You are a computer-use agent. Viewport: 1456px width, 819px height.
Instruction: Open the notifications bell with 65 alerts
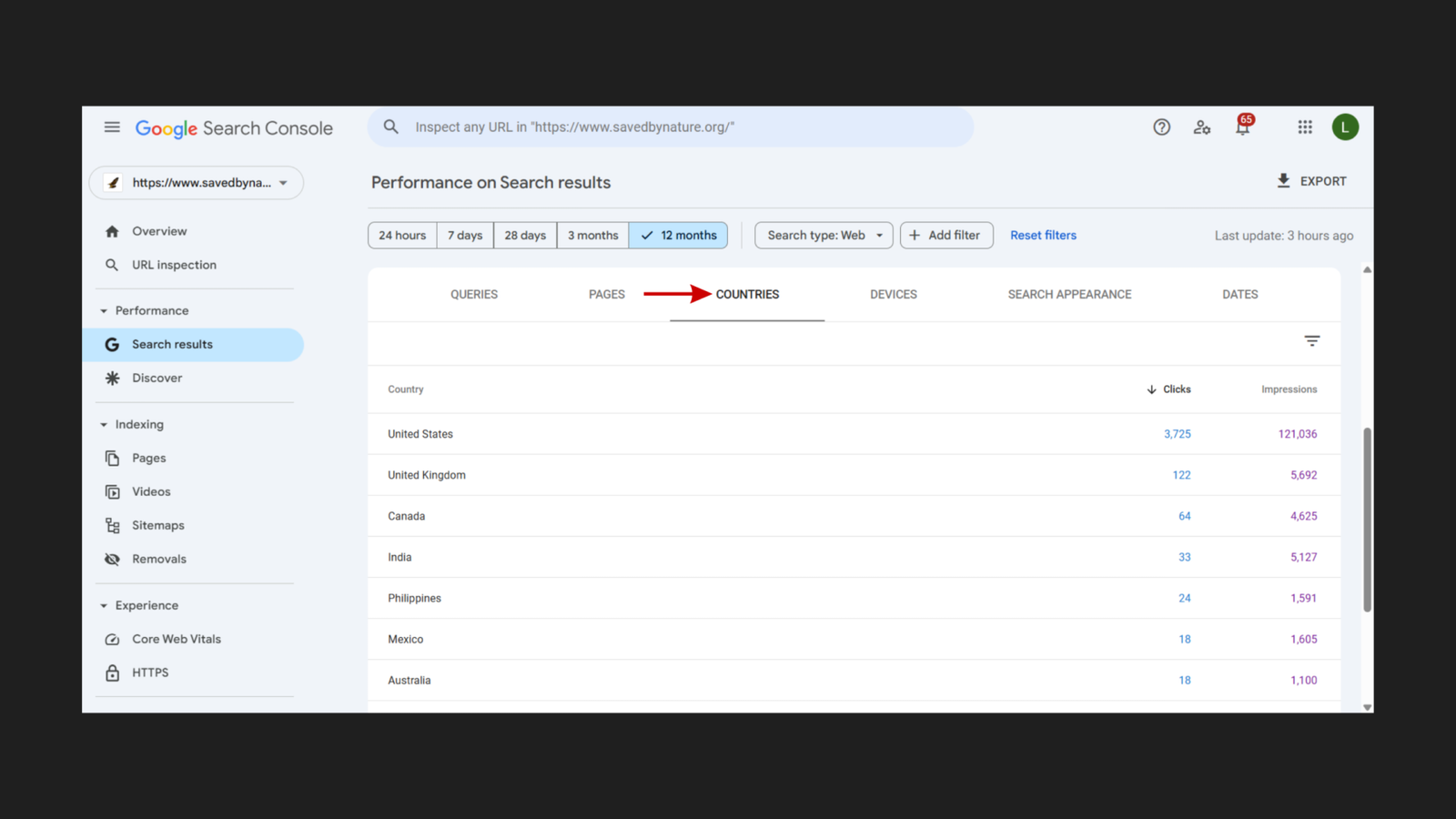tap(1242, 127)
